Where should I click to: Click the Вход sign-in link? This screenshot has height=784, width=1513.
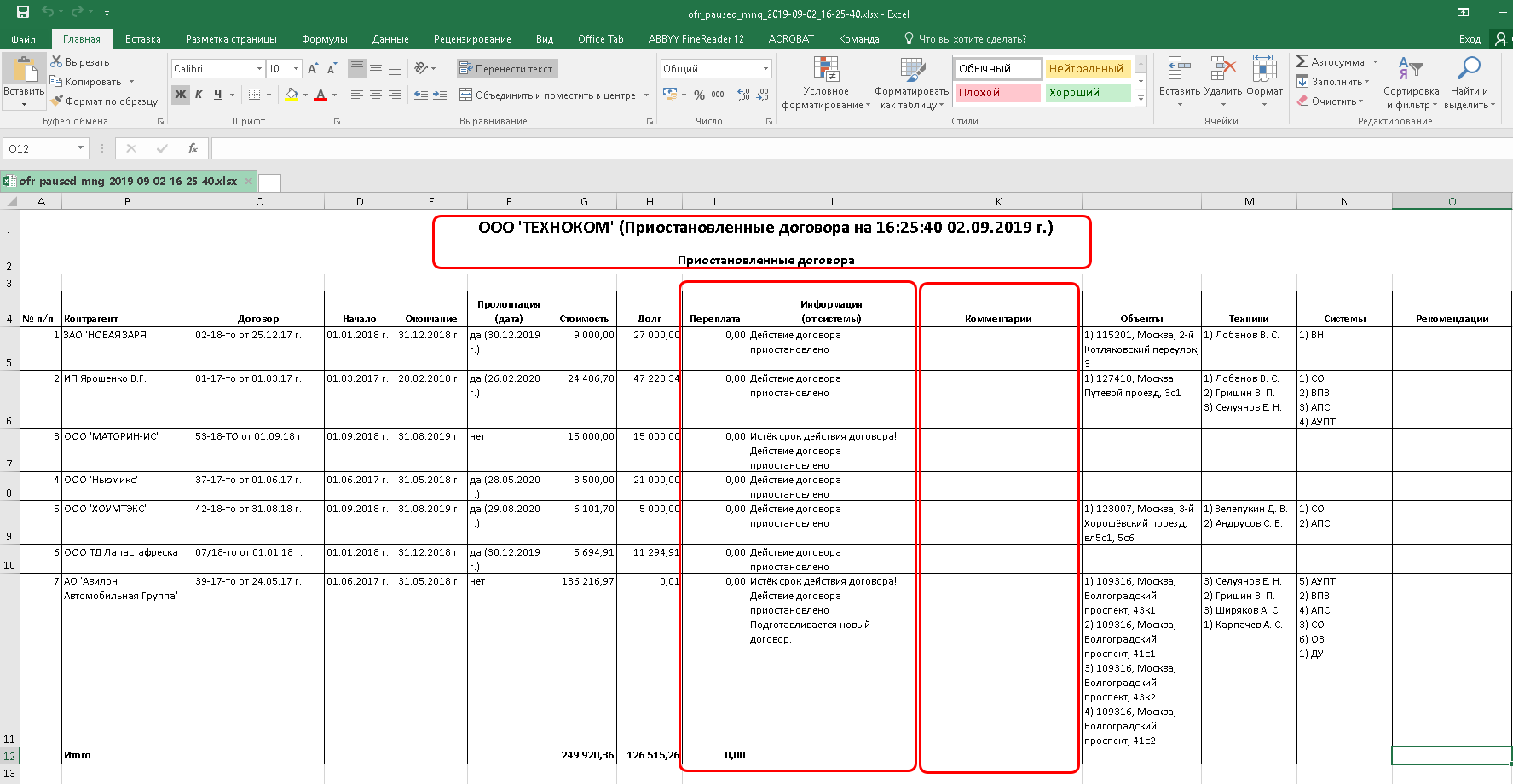coord(1470,39)
